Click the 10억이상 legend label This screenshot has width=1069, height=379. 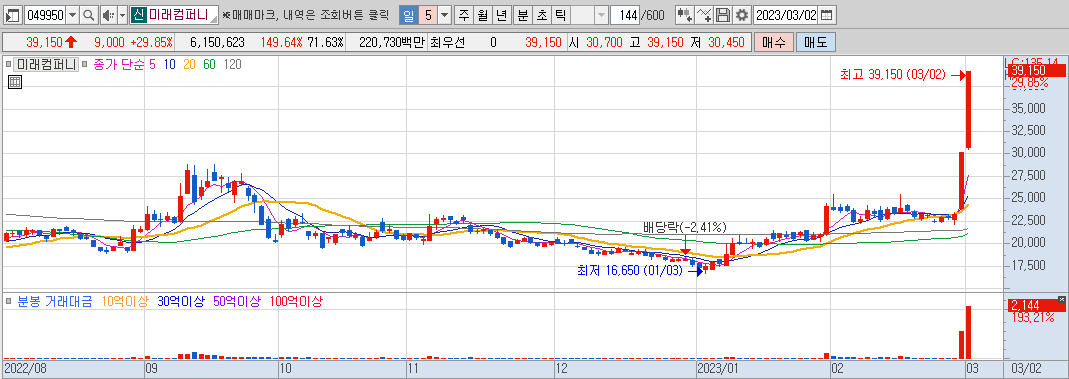point(125,301)
